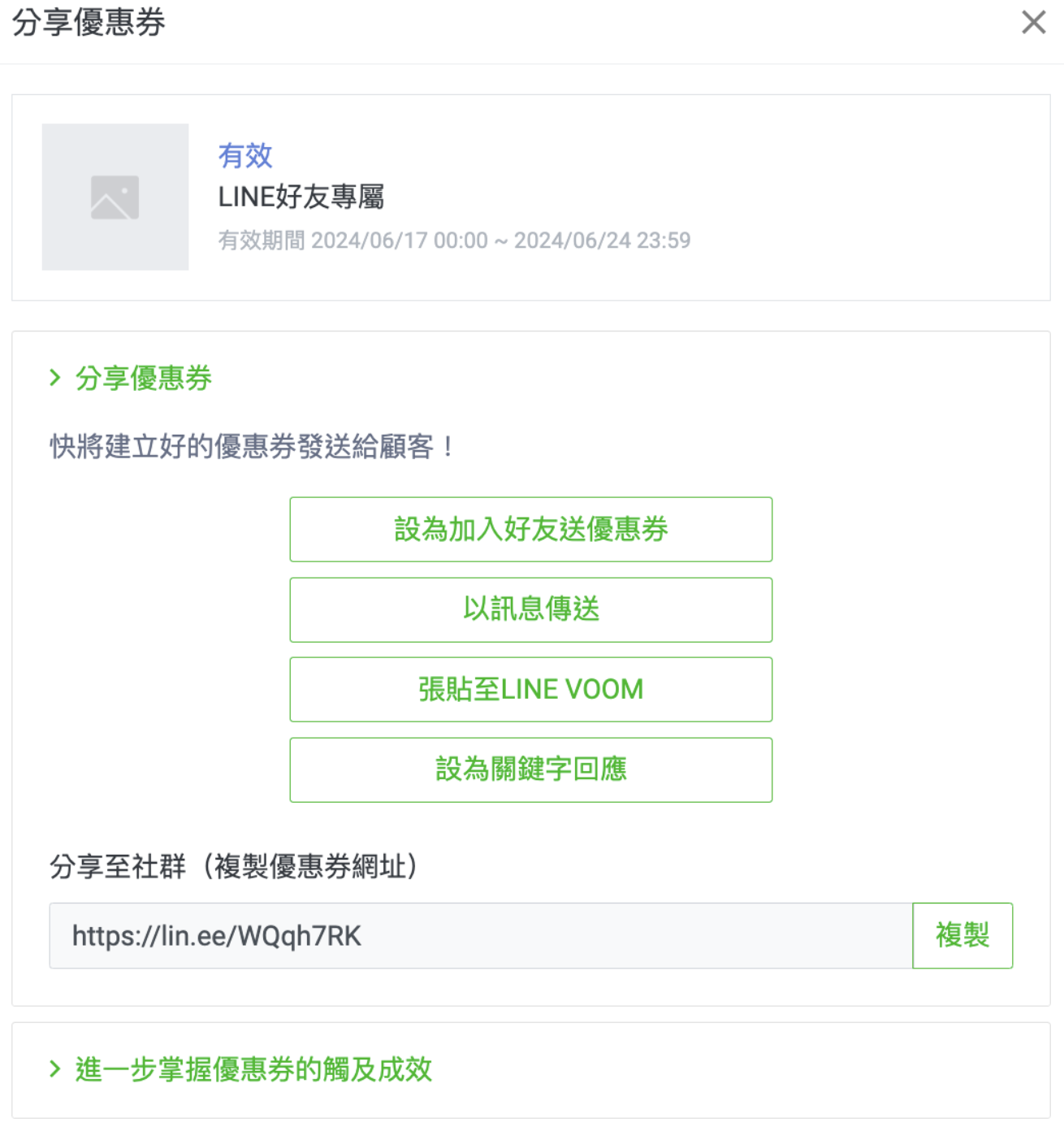Copy the coupon URL with 複製

point(962,935)
